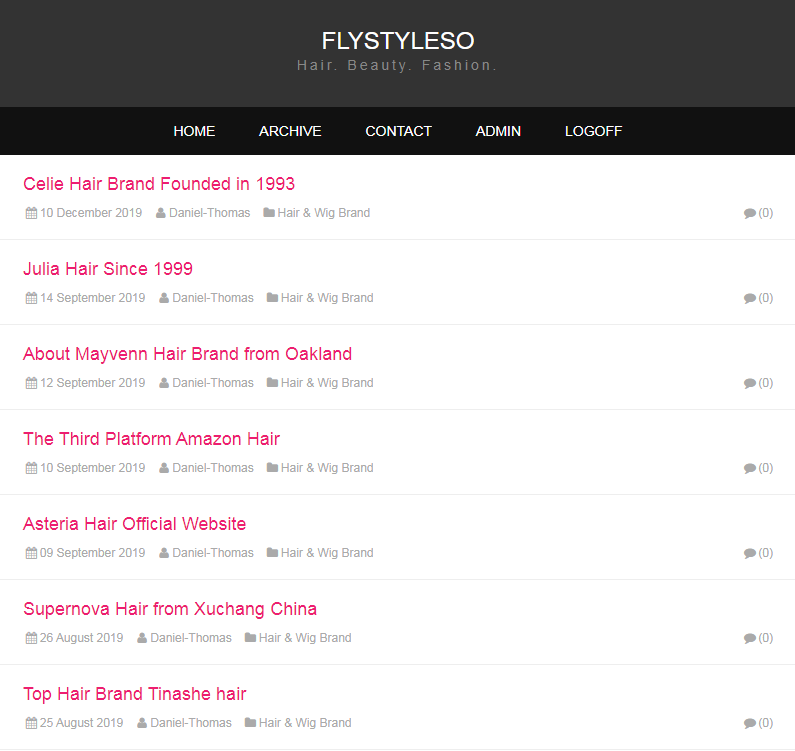Click date text 10 September 2019

(x=93, y=468)
